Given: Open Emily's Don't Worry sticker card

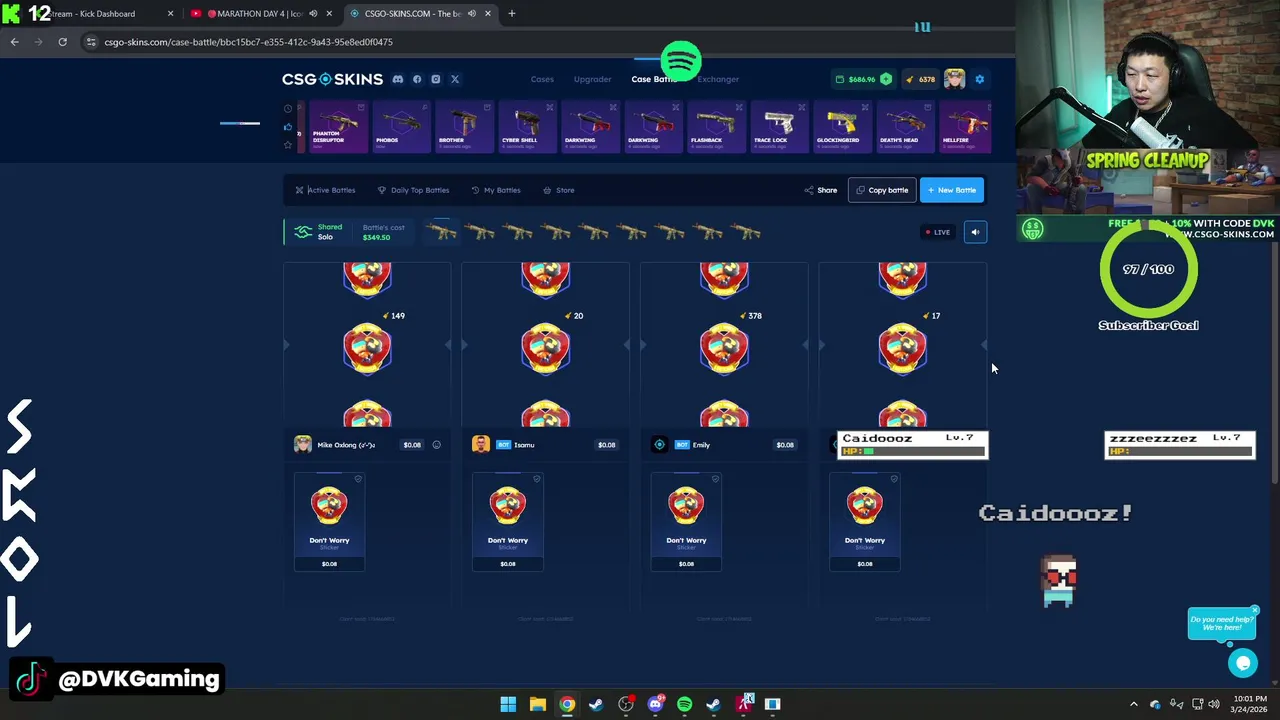Looking at the screenshot, I should (x=686, y=522).
